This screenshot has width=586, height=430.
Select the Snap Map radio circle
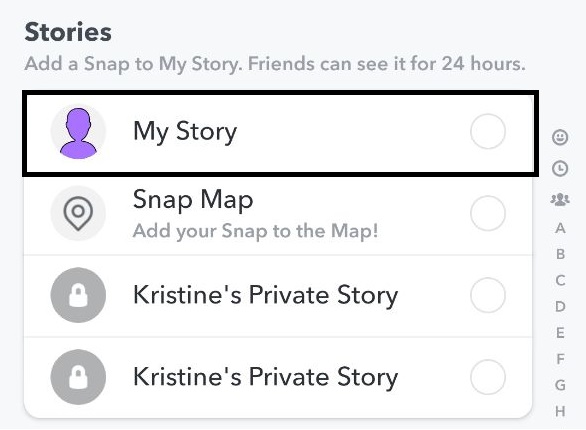(x=488, y=213)
